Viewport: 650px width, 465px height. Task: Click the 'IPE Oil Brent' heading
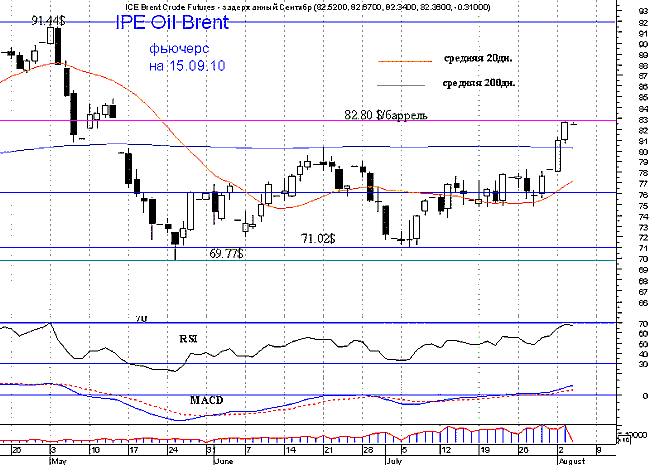(172, 22)
